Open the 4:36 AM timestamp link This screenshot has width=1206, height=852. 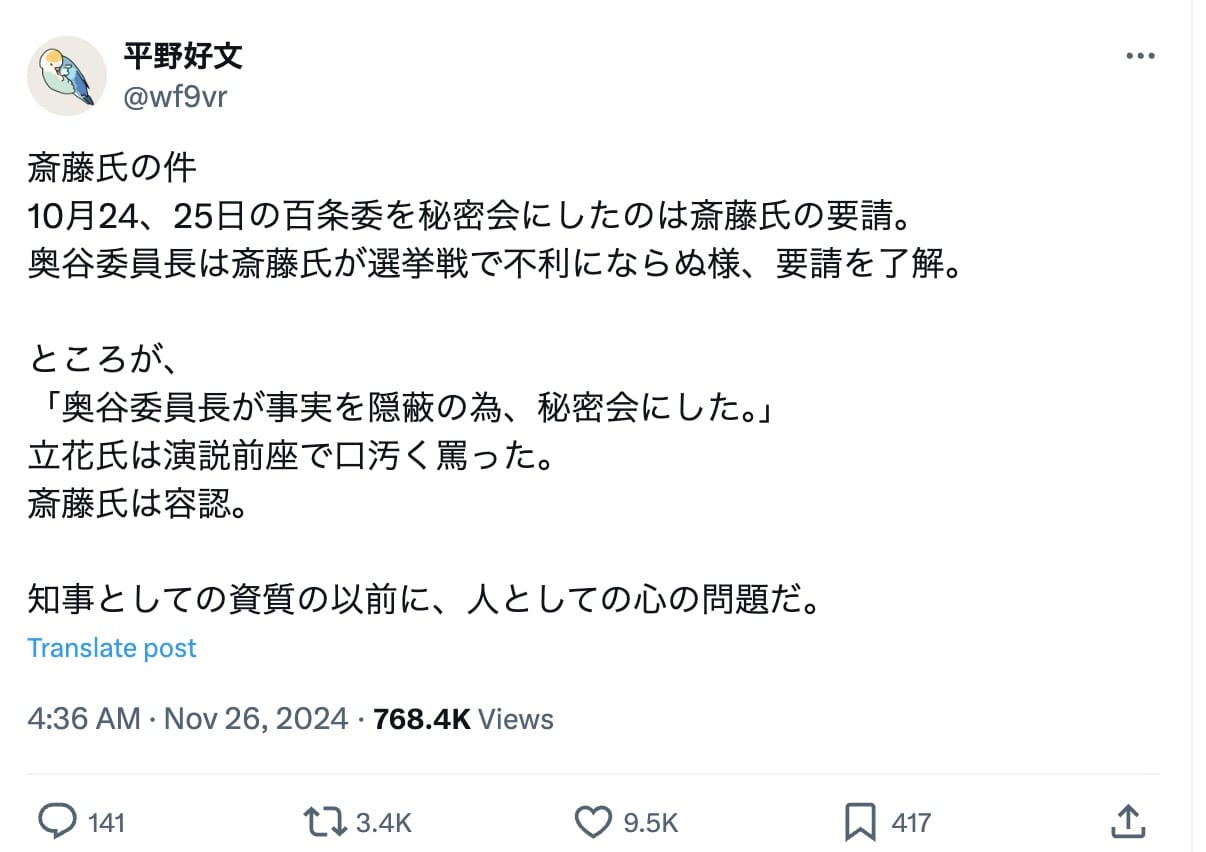[x=84, y=718]
